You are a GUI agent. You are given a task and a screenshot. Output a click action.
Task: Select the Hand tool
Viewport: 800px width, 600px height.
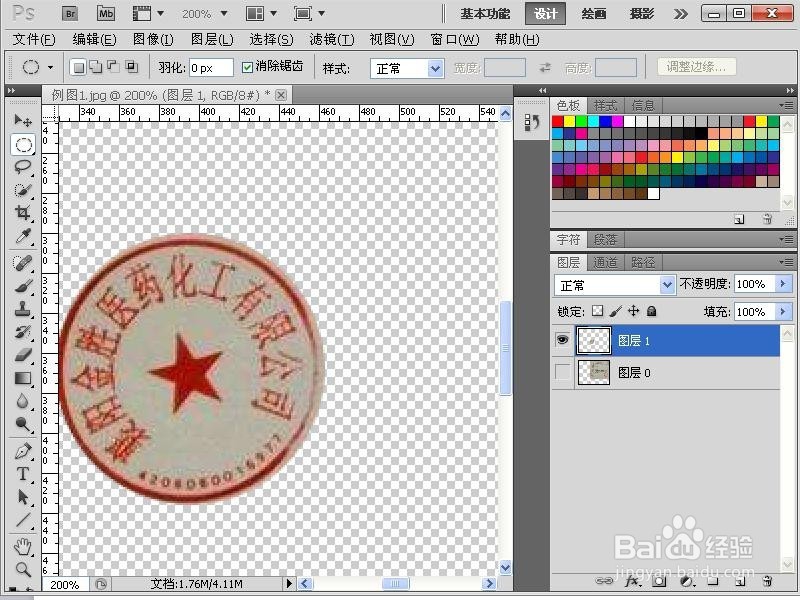[22, 546]
